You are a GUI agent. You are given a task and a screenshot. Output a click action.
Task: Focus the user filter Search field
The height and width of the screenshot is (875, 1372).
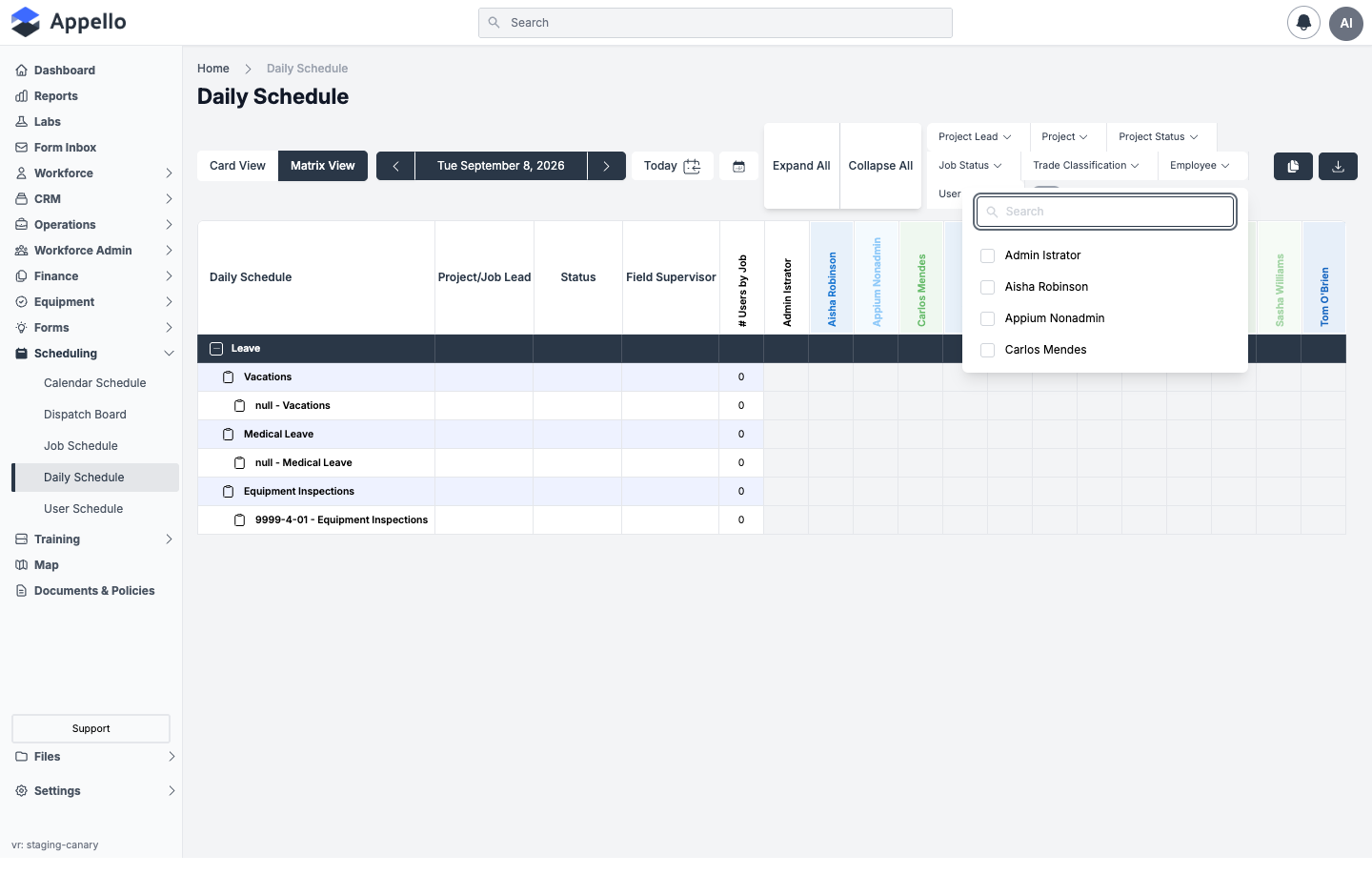(1105, 212)
